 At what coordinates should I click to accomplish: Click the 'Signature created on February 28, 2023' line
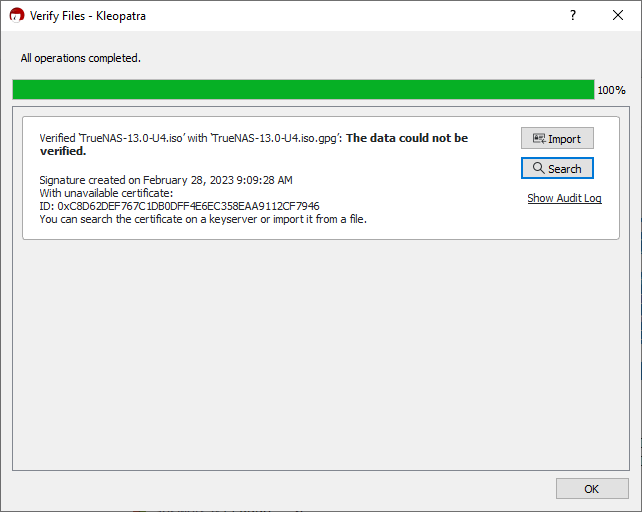point(166,180)
